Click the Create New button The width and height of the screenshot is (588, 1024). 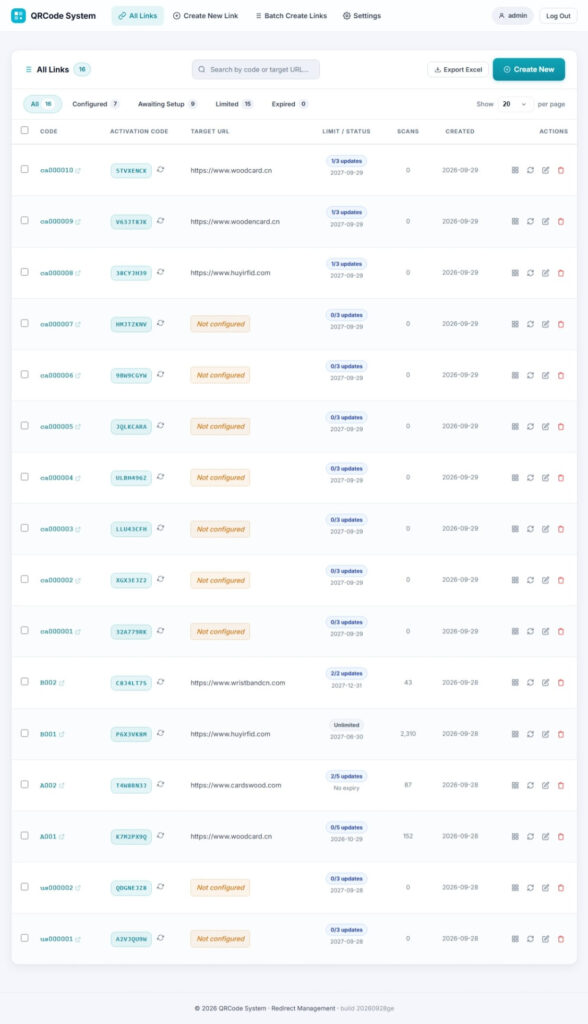tap(529, 69)
